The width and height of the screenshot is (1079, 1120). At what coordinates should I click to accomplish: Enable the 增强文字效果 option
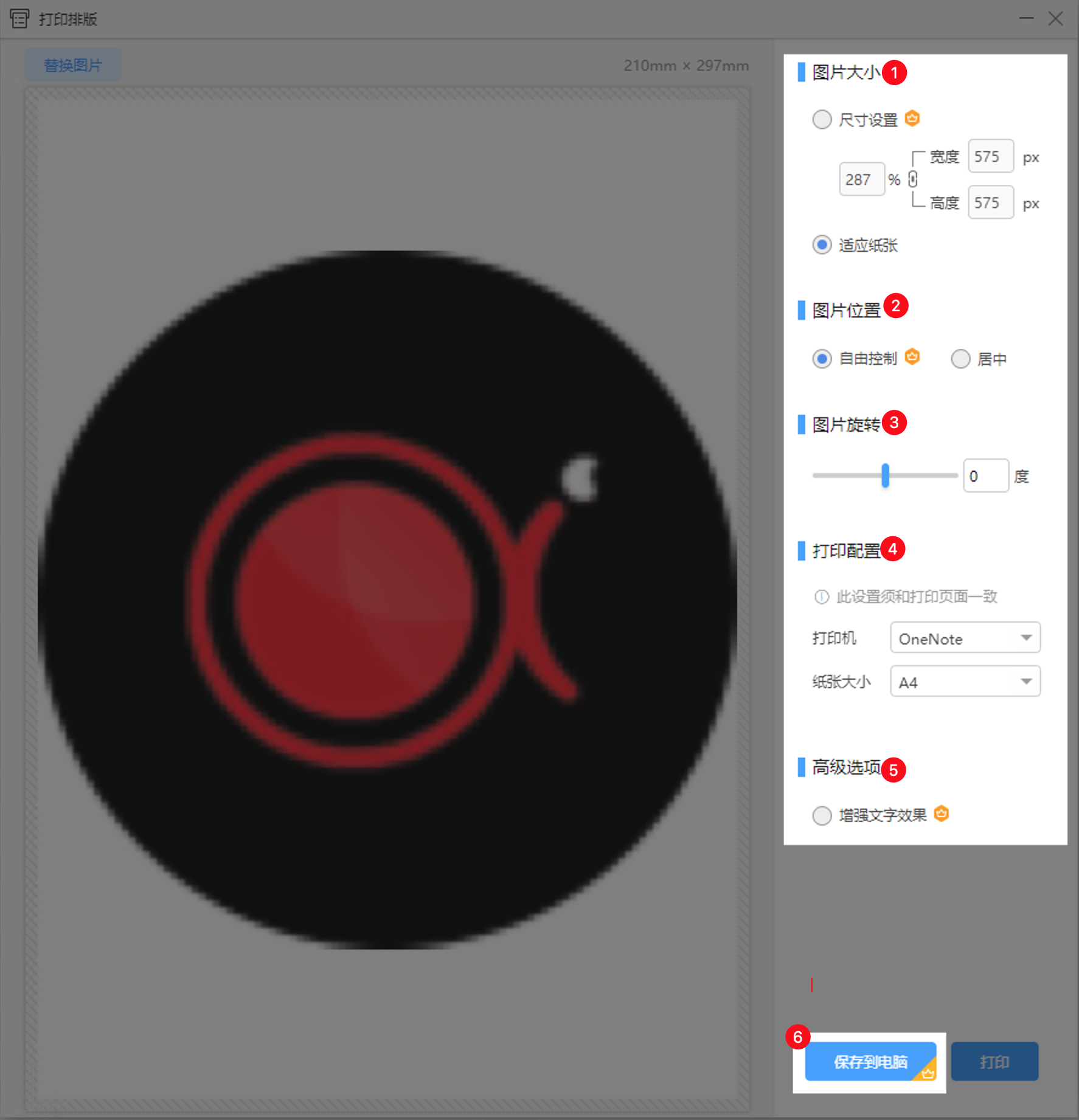(822, 815)
